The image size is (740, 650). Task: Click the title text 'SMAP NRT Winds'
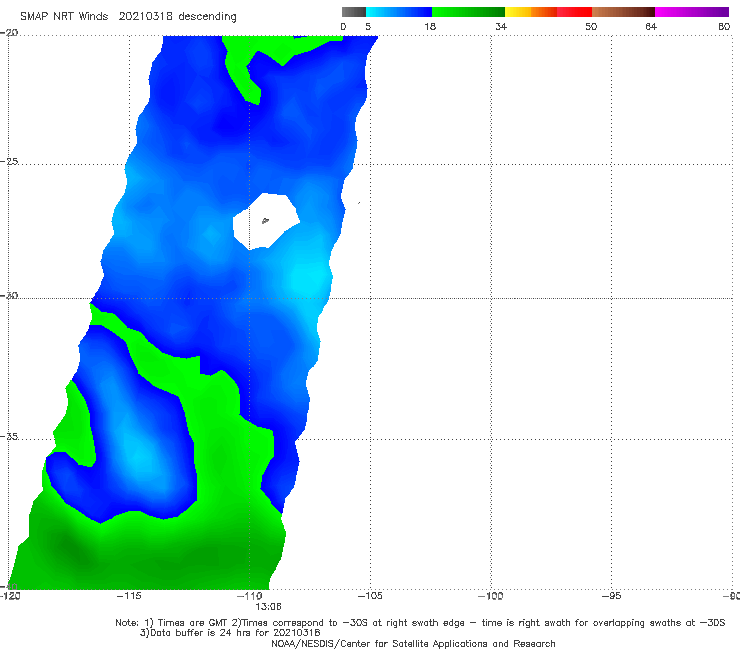64,16
